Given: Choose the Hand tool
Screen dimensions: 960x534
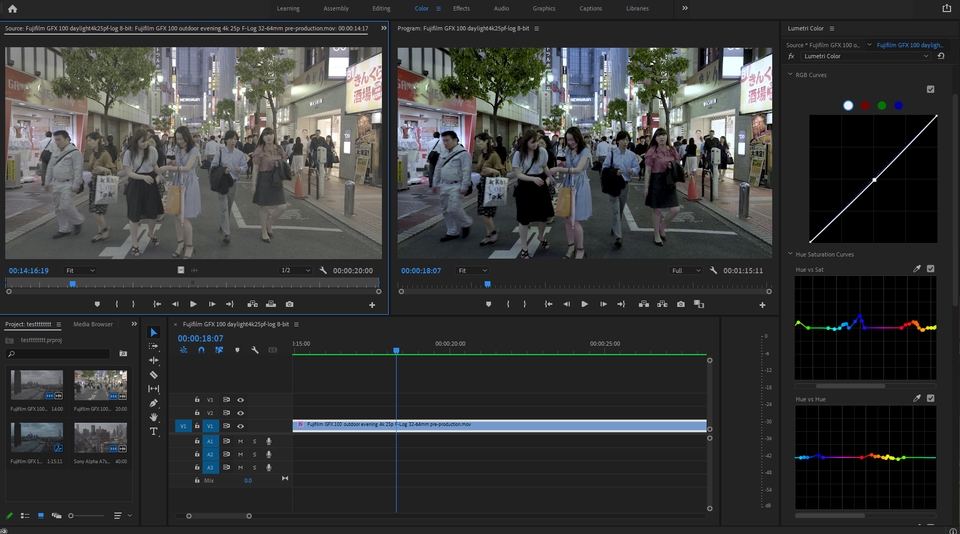Looking at the screenshot, I should [154, 417].
